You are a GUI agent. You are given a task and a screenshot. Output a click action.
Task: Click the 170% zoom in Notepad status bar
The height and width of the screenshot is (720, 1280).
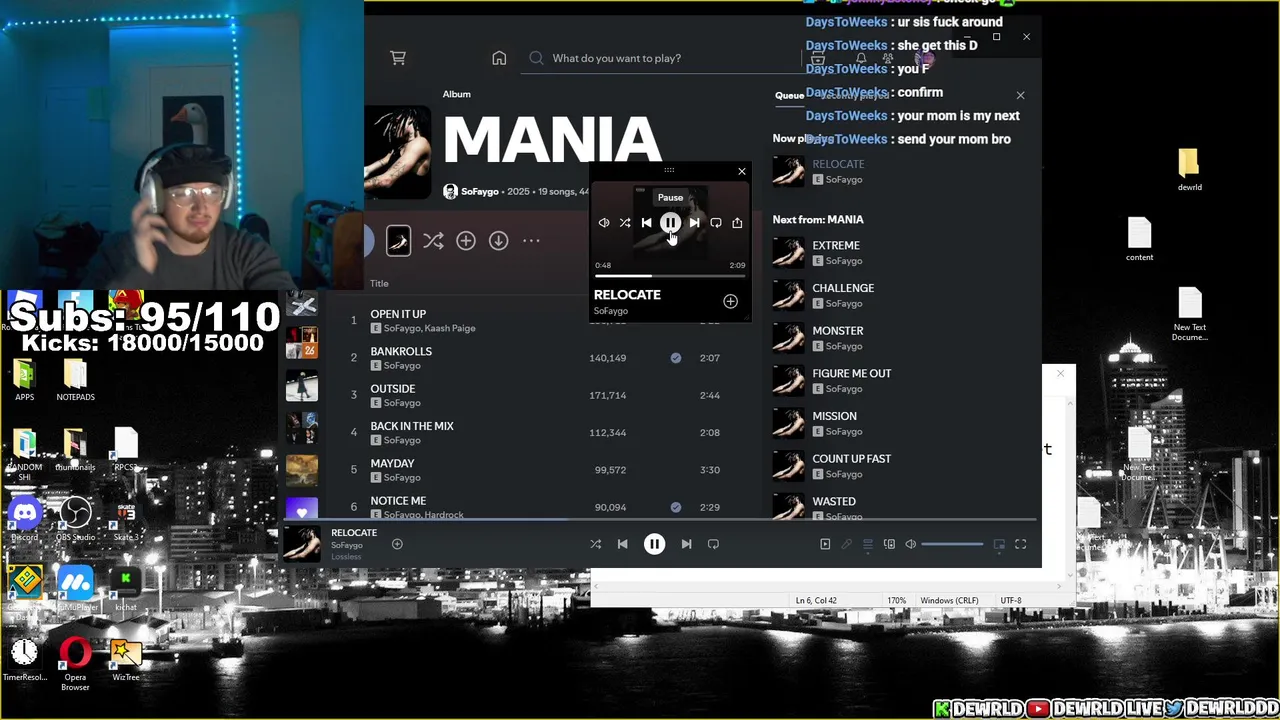pos(896,600)
